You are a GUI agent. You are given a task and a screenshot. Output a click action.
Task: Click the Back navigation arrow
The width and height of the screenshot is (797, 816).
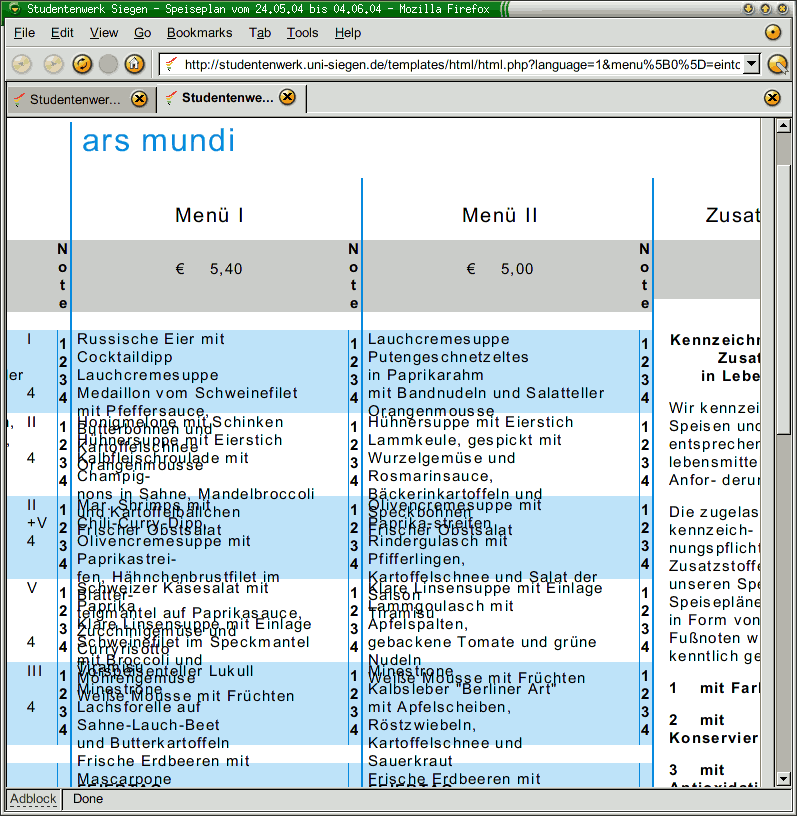22,65
